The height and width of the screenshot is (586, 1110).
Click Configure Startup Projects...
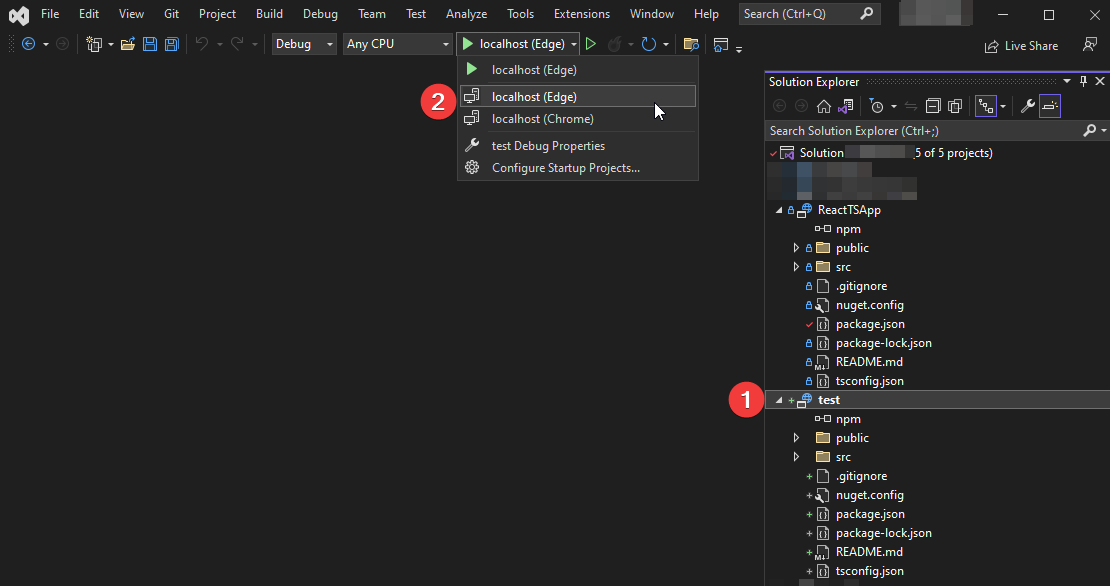[x=577, y=168]
